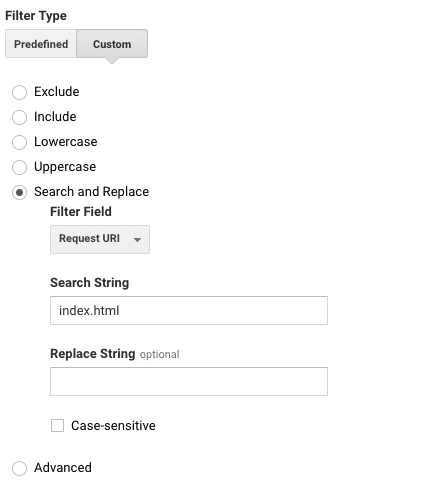Choose the Uppercase radio button circle
This screenshot has height=489, width=425.
19,167
